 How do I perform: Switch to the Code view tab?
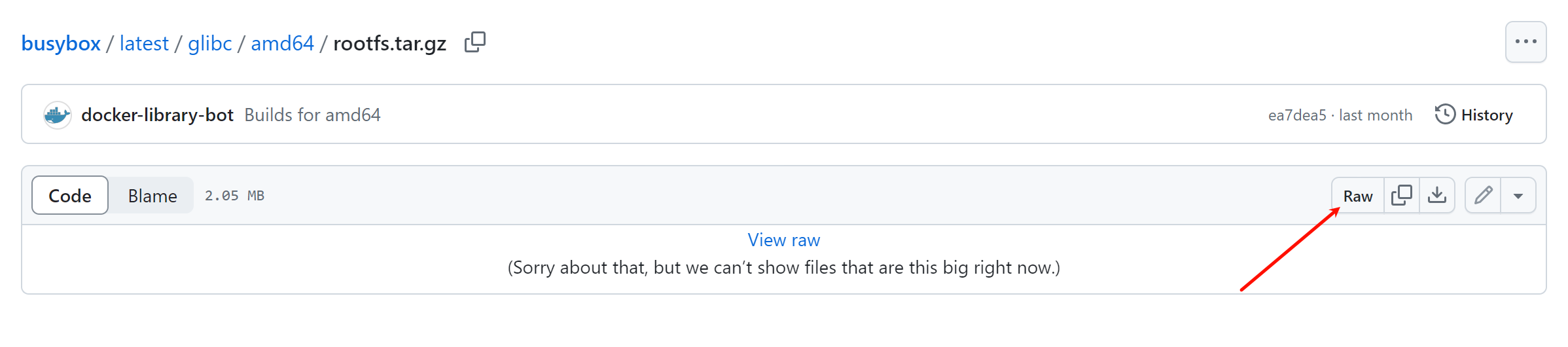(x=70, y=196)
